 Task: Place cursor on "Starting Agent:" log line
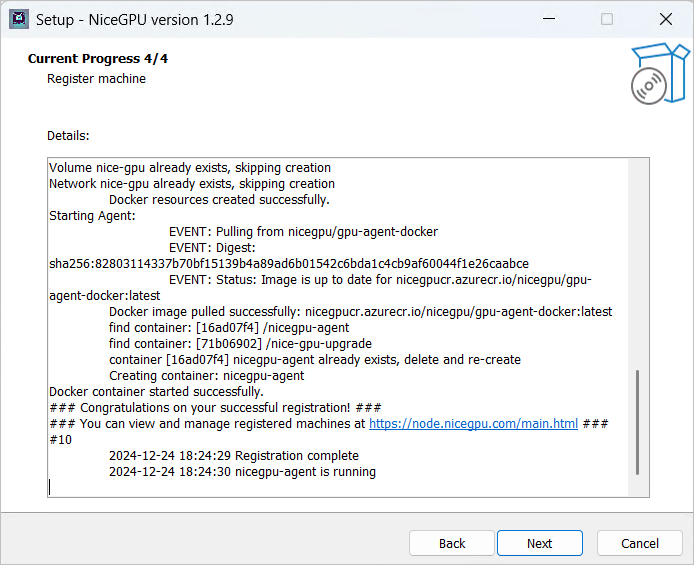point(92,216)
